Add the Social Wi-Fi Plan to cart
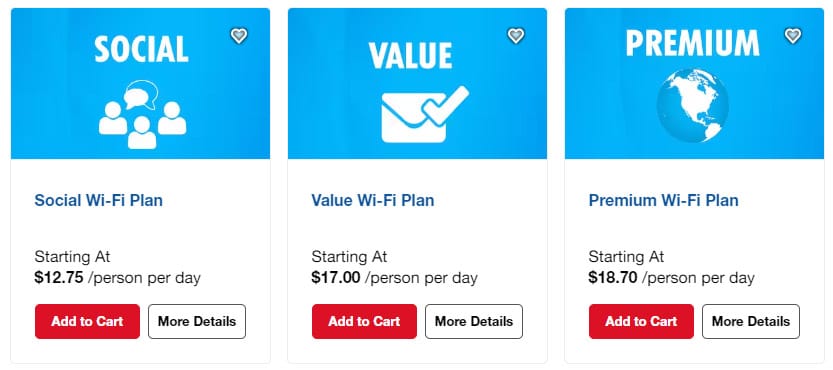The image size is (833, 370). (x=88, y=322)
